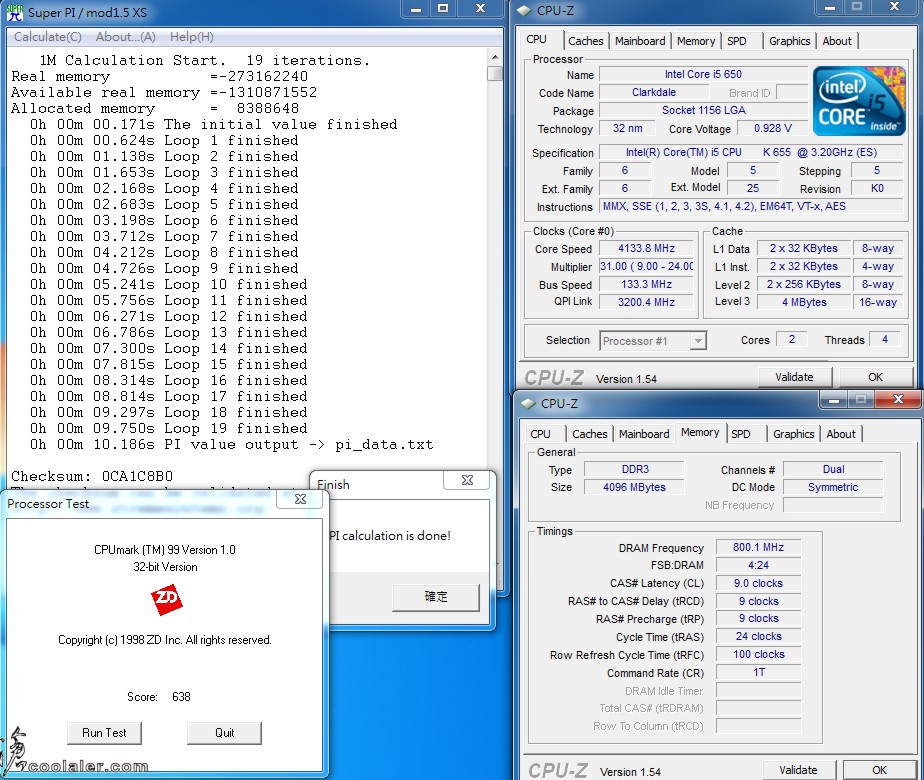Switch to Memory tab in upper CPU-Z
The image size is (924, 780).
(x=696, y=41)
